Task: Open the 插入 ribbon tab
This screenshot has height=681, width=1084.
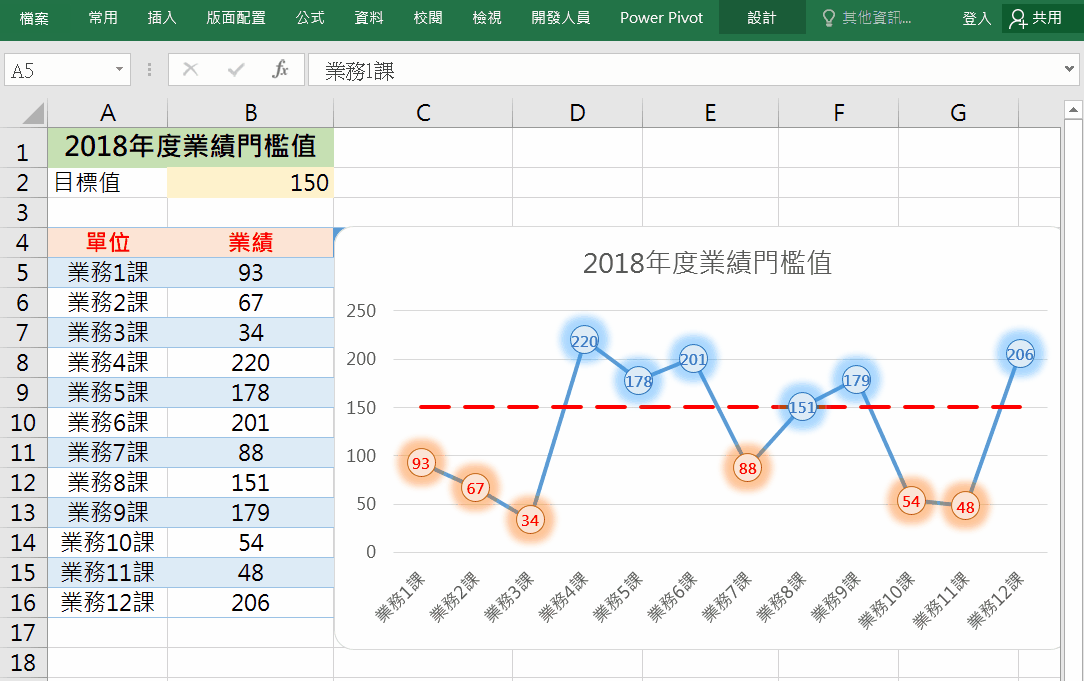Action: (x=162, y=18)
